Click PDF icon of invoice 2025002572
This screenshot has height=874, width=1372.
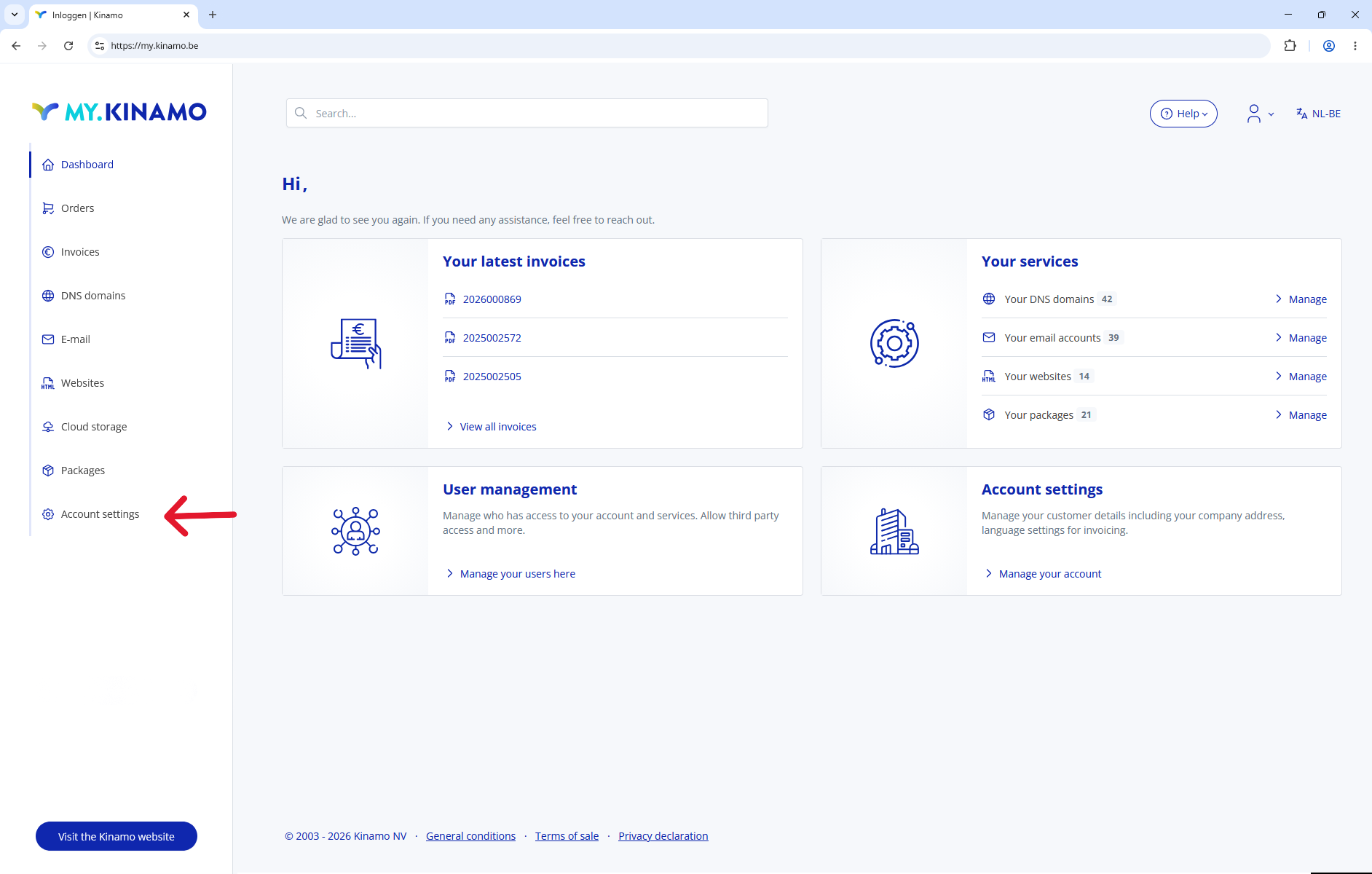450,338
